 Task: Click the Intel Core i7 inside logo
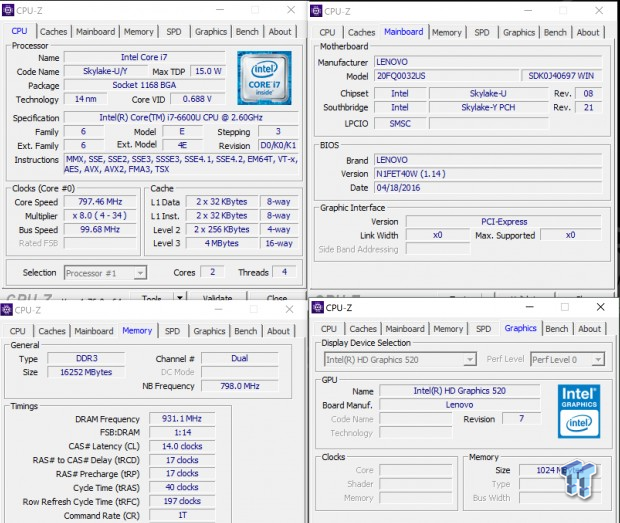264,78
